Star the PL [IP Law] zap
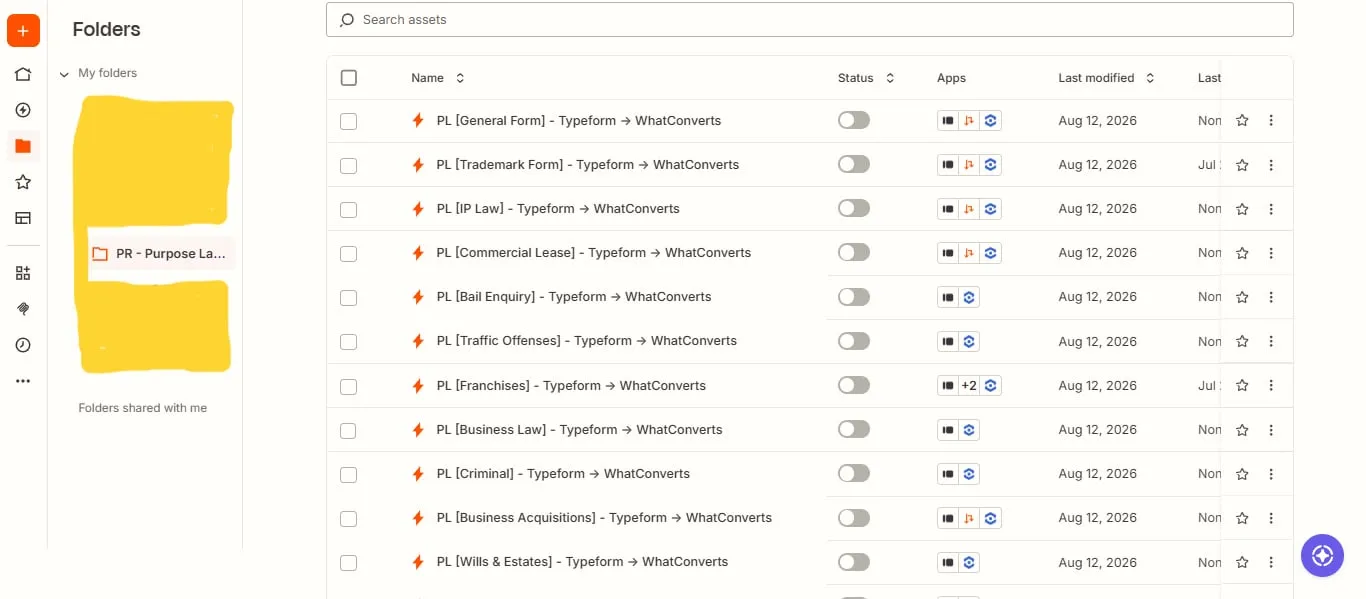Image resolution: width=1366 pixels, height=599 pixels. 1242,209
